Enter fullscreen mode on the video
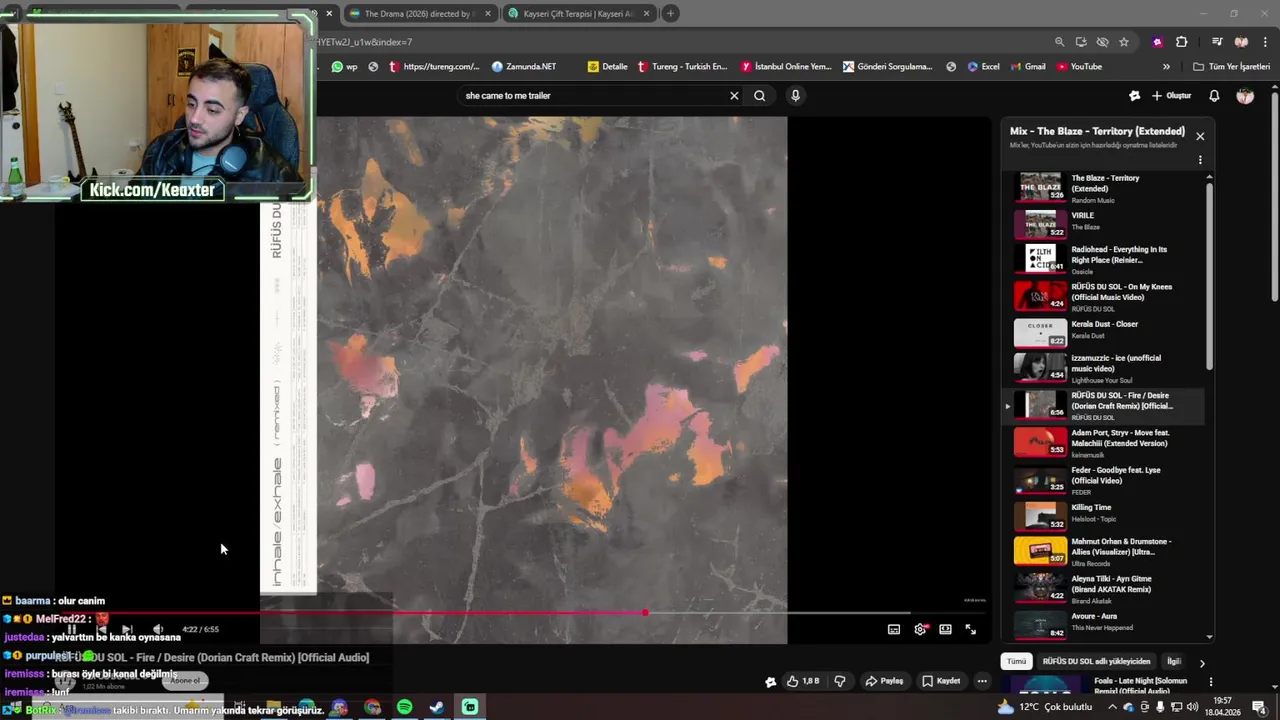This screenshot has width=1280, height=720. [970, 629]
